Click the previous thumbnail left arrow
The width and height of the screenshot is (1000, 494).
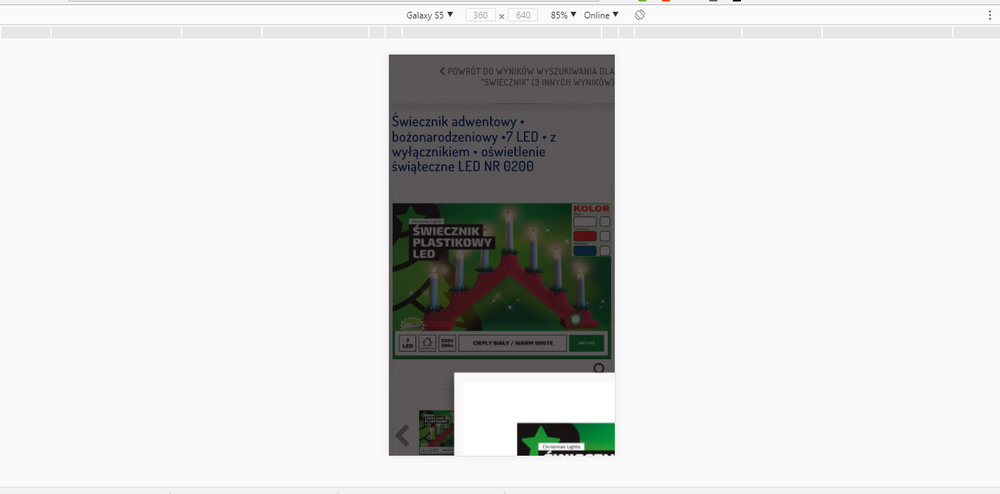(x=402, y=436)
